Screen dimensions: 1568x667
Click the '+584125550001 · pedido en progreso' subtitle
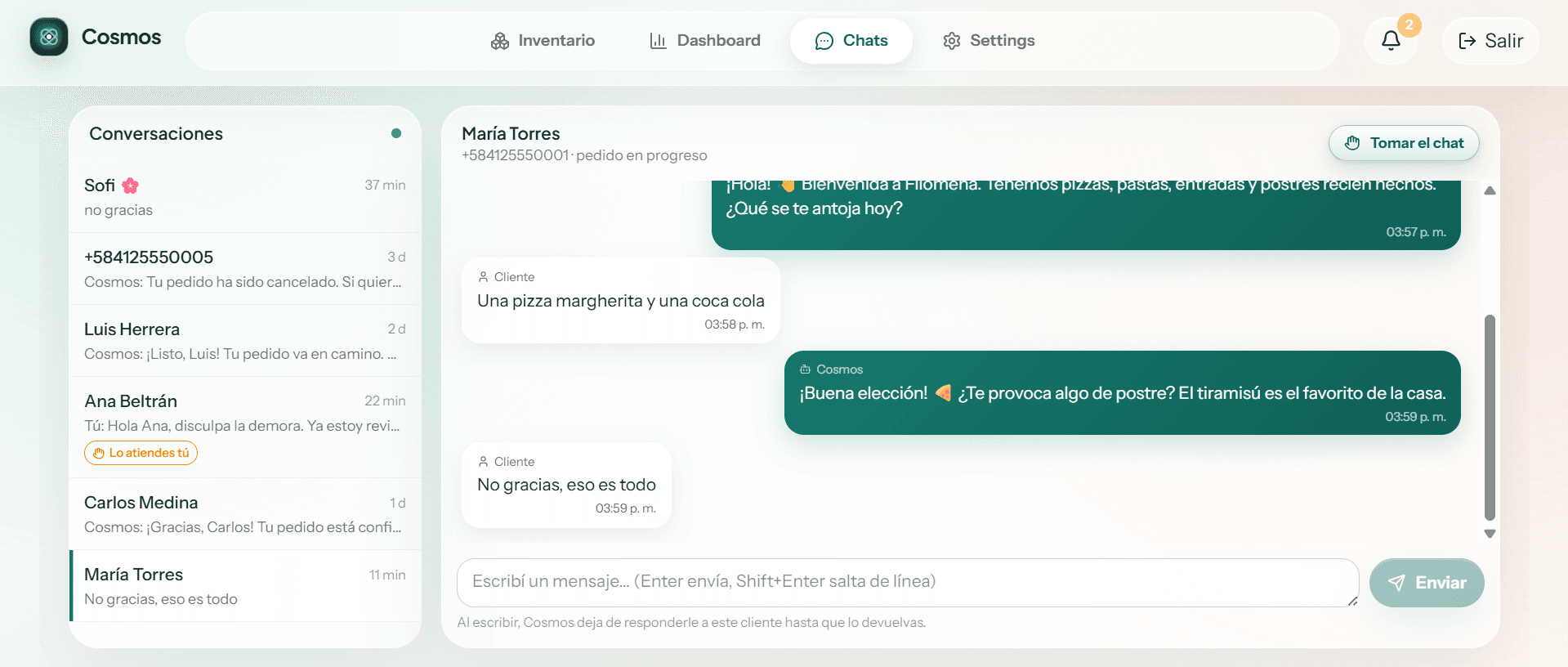click(x=584, y=155)
